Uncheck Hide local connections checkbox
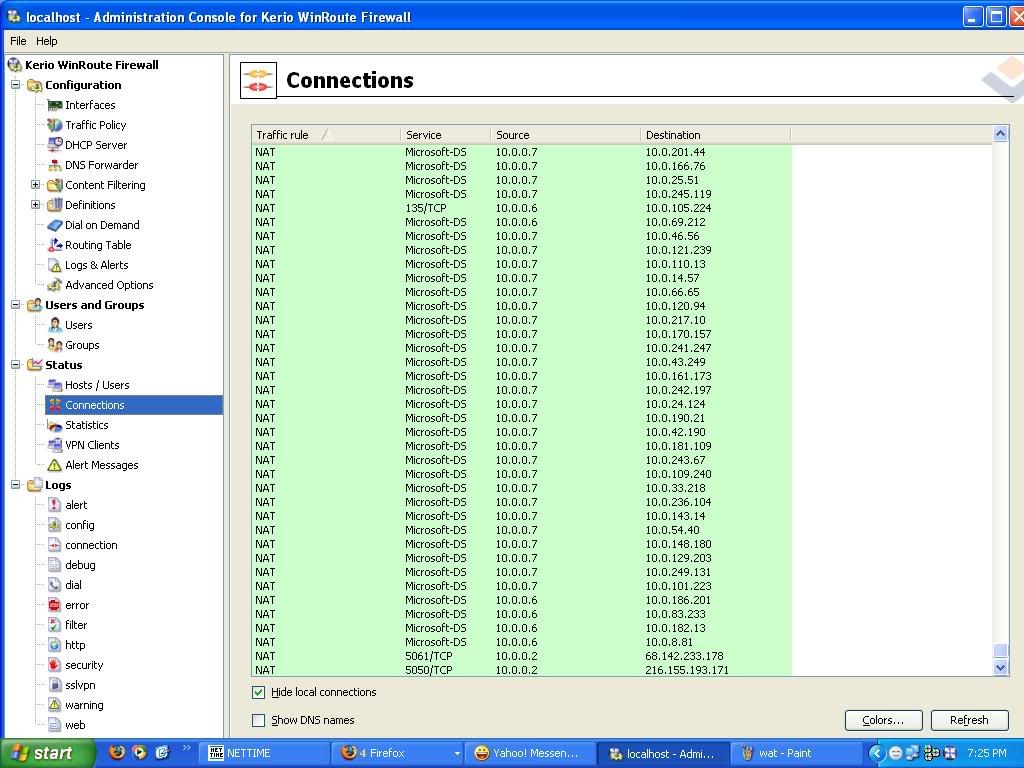This screenshot has width=1024, height=768. [259, 692]
